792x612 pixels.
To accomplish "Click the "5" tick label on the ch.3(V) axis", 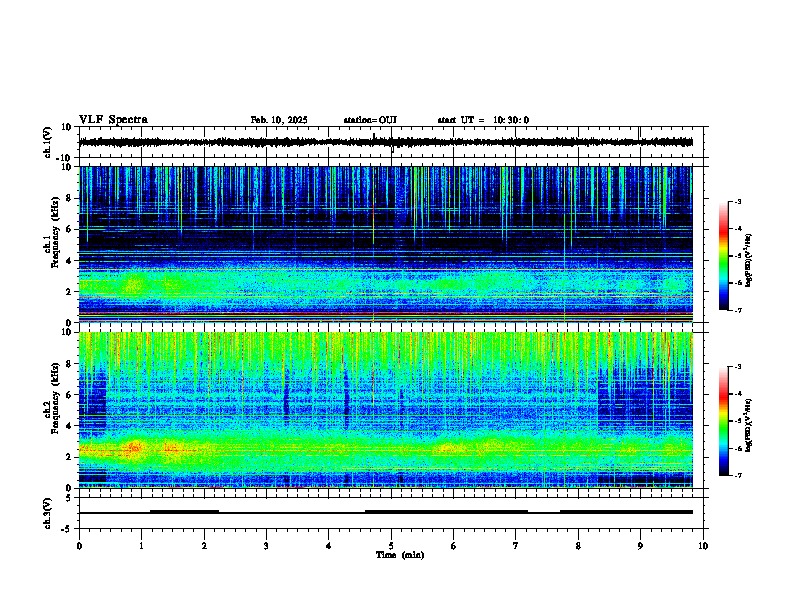I will click(69, 497).
